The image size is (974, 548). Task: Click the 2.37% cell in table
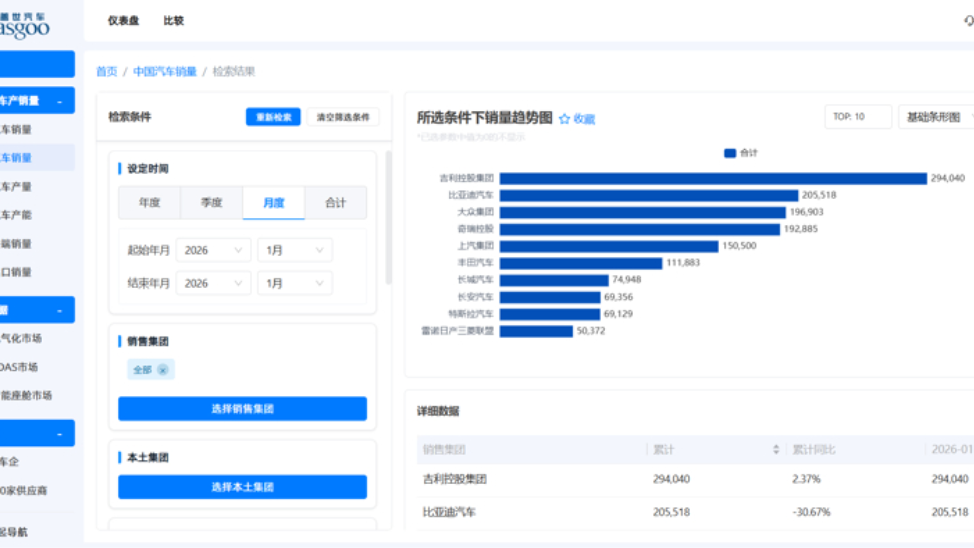[806, 479]
